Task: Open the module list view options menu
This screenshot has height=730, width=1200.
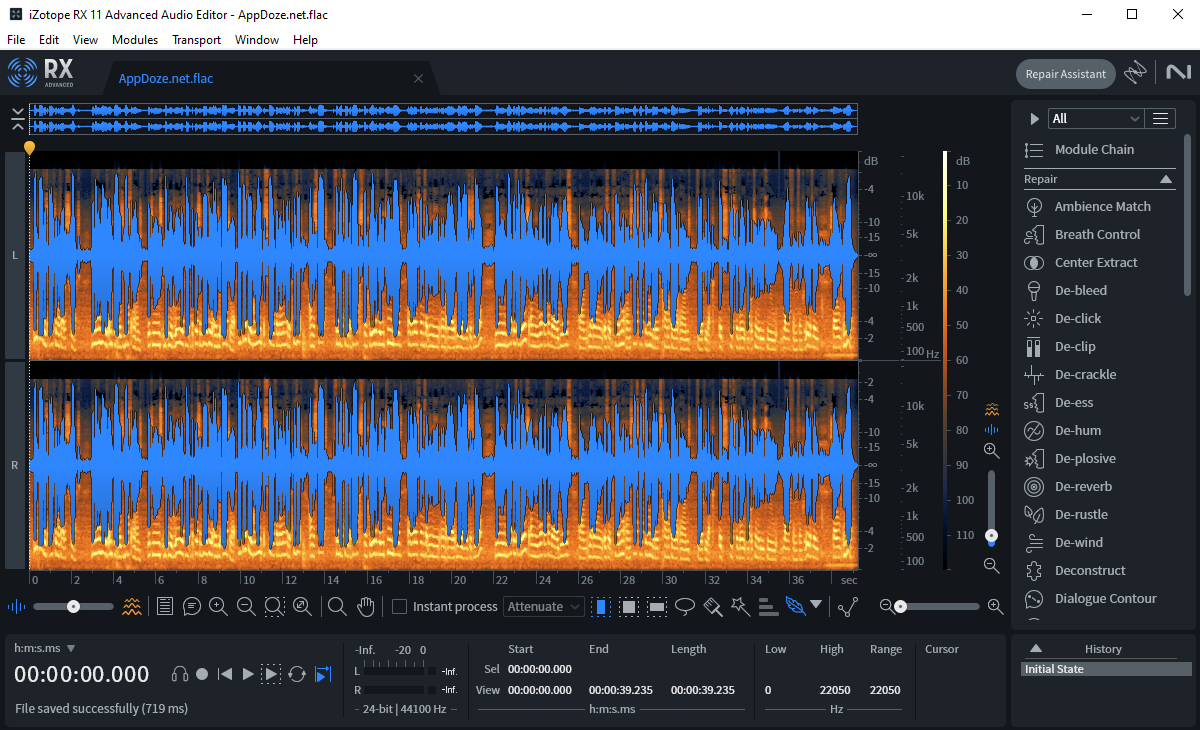Action: pyautogui.click(x=1160, y=118)
